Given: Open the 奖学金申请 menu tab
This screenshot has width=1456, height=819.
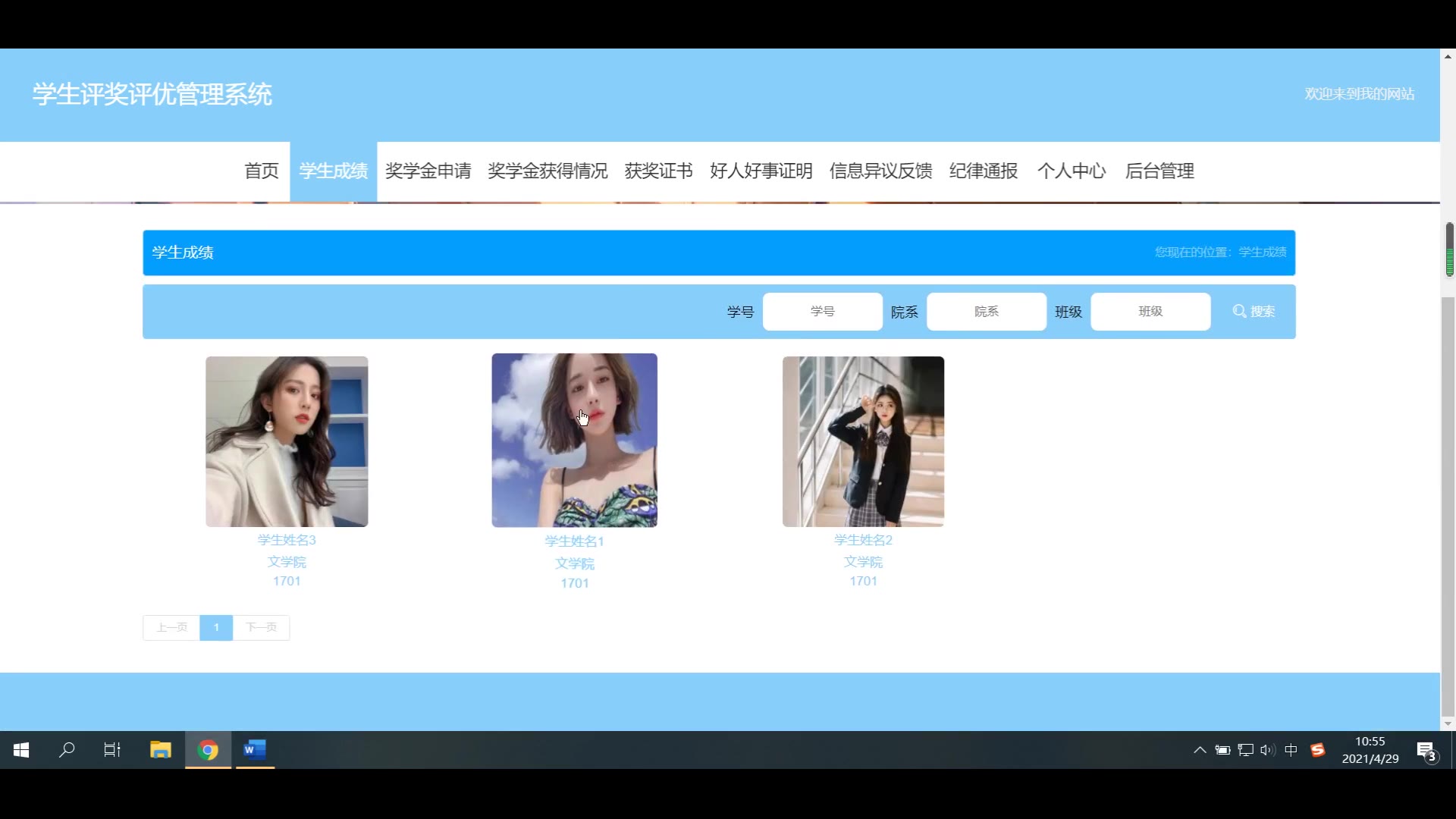Looking at the screenshot, I should click(428, 171).
